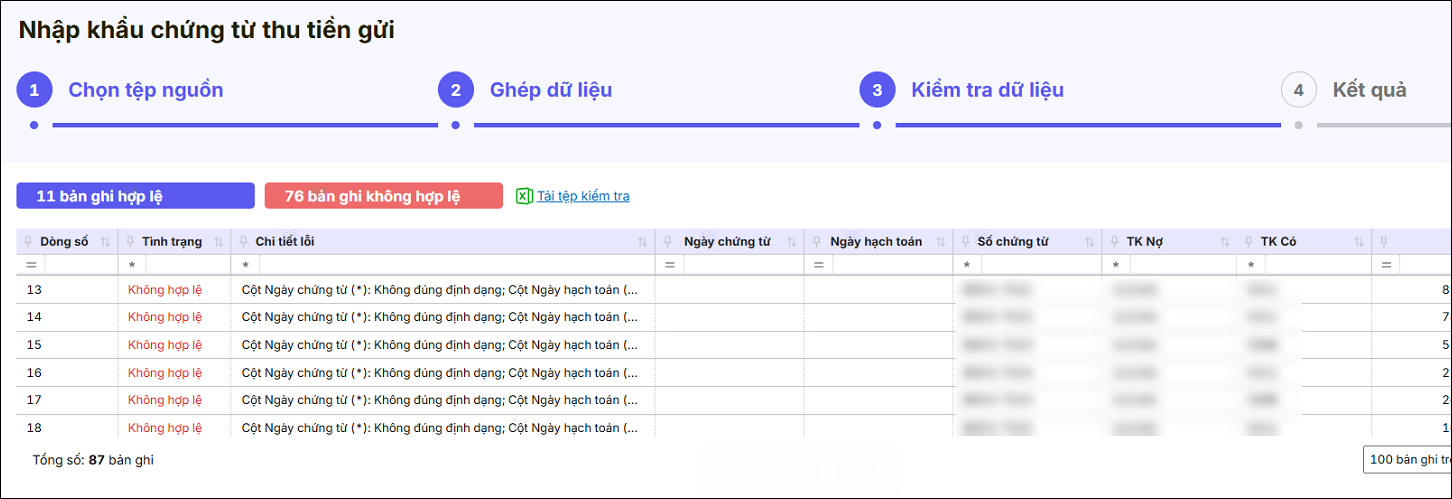Pin the Số chứng từ column
Screen dimensions: 1452x499
pyautogui.click(x=965, y=242)
